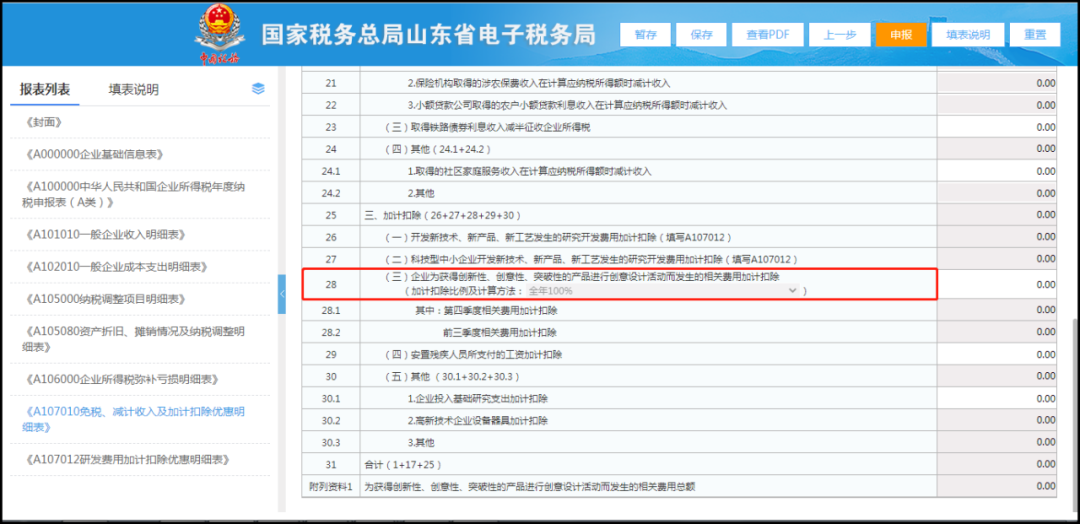Click the layers stack icon in sidebar
Image resolution: width=1080 pixels, height=524 pixels.
(x=258, y=89)
